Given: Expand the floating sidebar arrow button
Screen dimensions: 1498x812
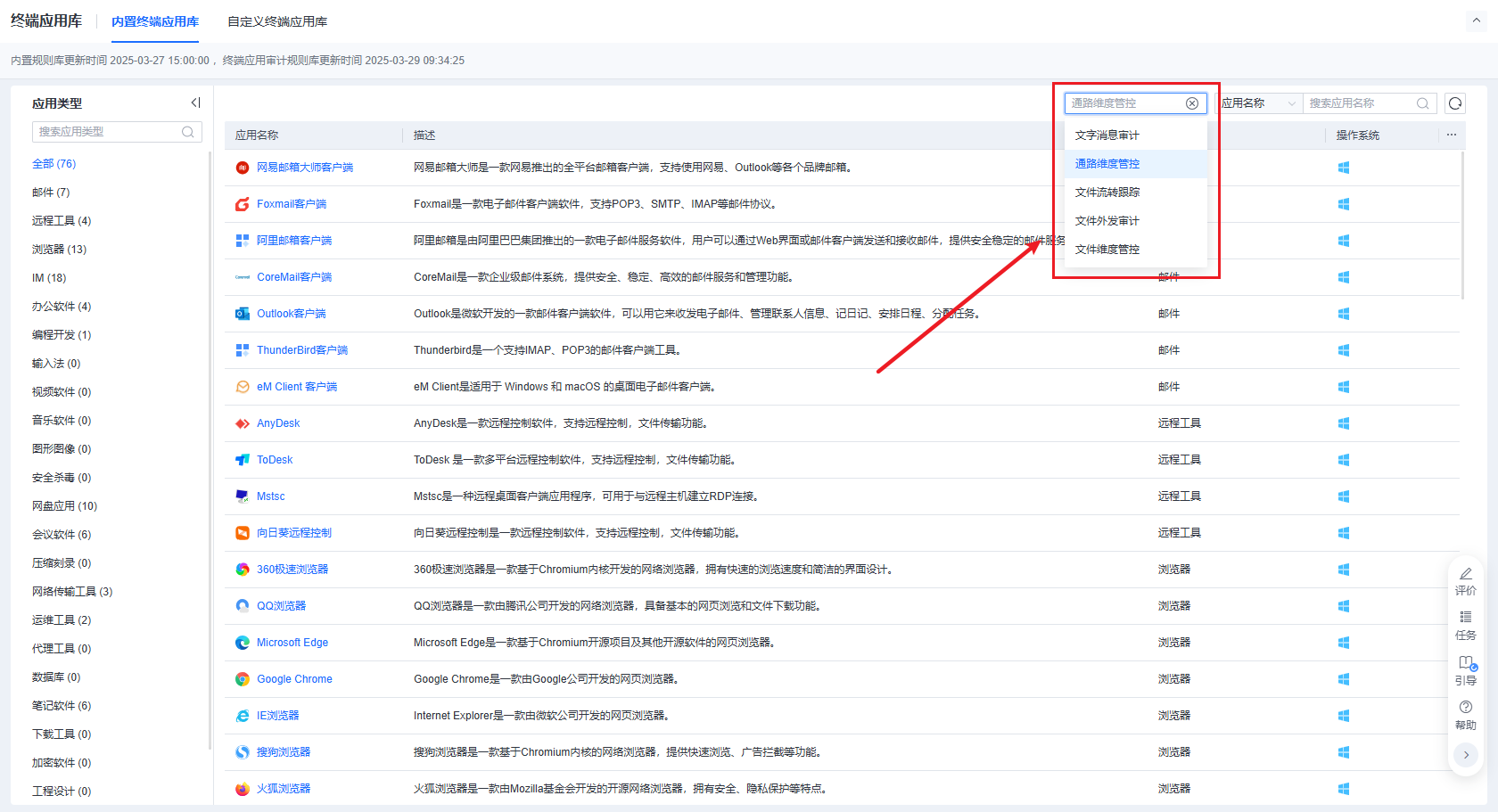Looking at the screenshot, I should pos(1465,755).
